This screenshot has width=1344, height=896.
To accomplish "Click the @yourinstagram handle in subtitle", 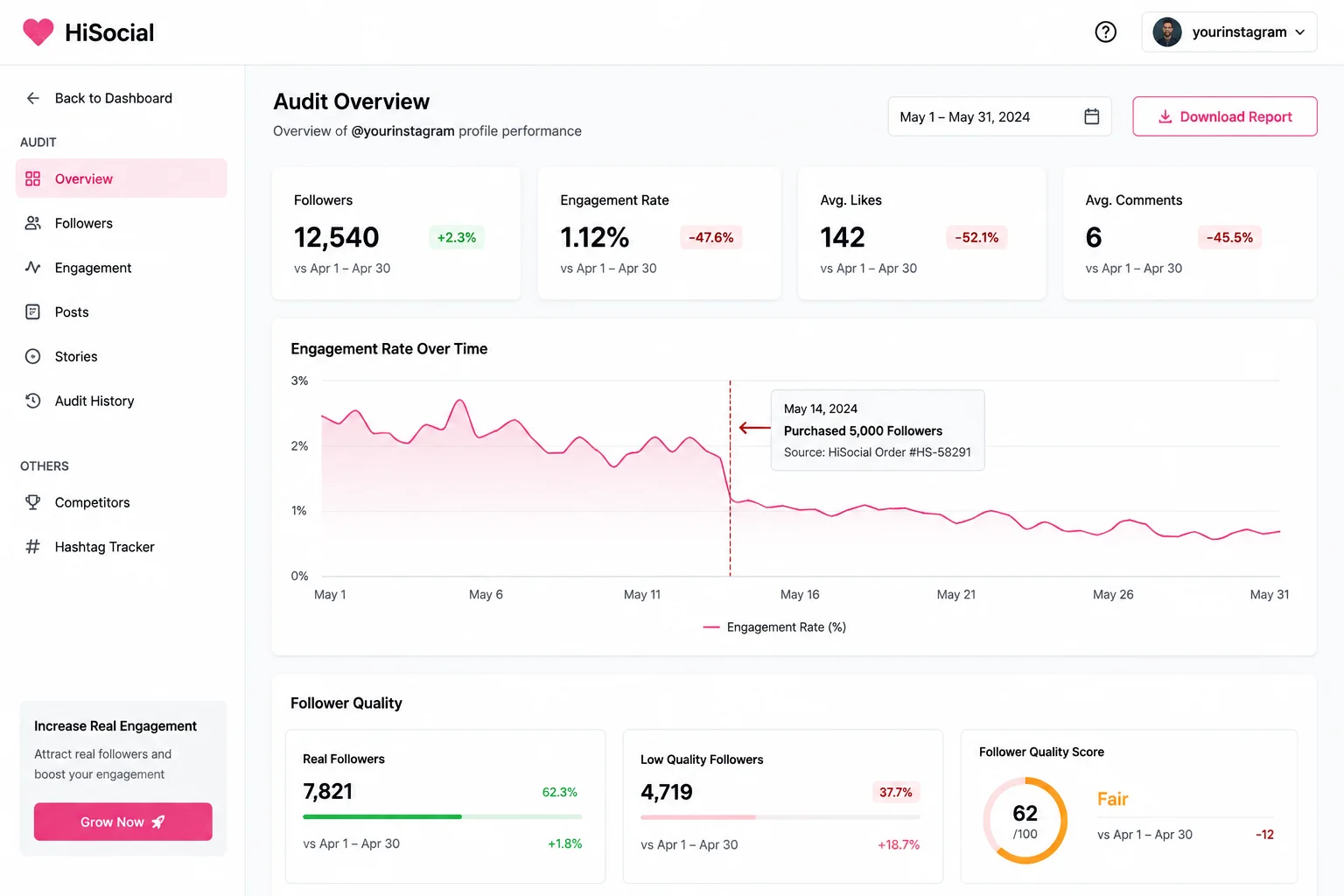I will [403, 131].
